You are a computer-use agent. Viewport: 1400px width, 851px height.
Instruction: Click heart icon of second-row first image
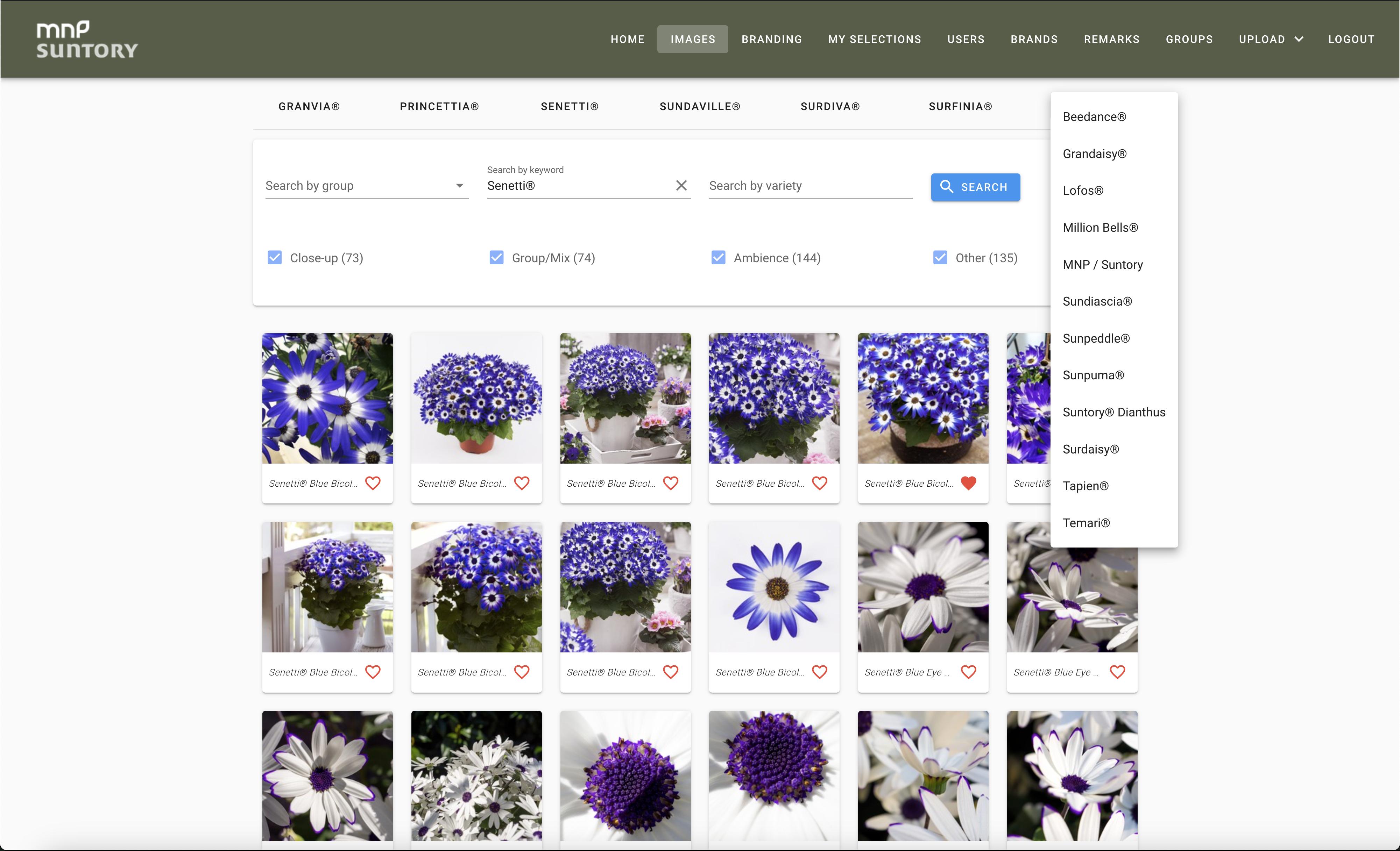pyautogui.click(x=373, y=672)
